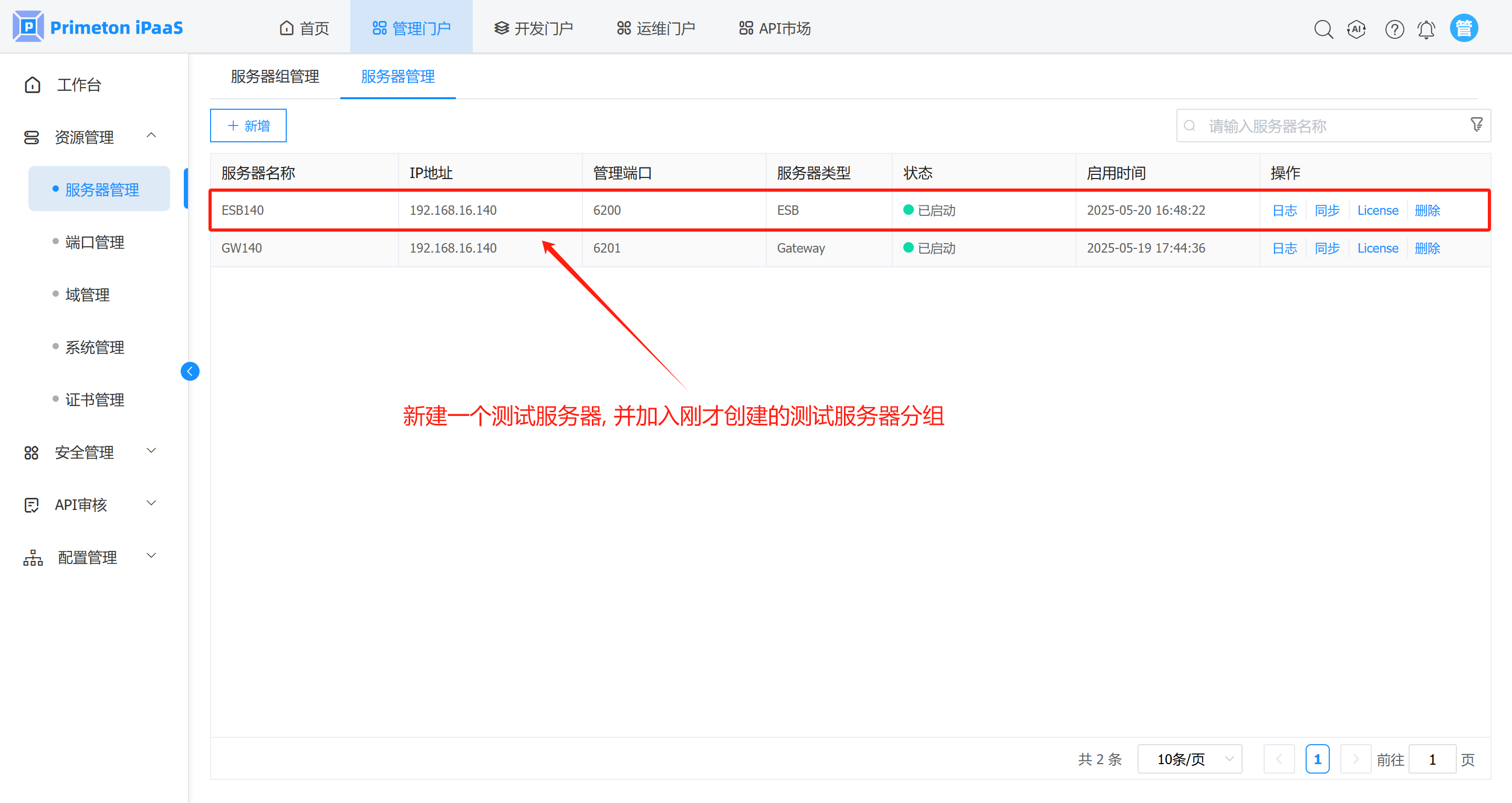Click the user avatar icon

(x=1464, y=28)
